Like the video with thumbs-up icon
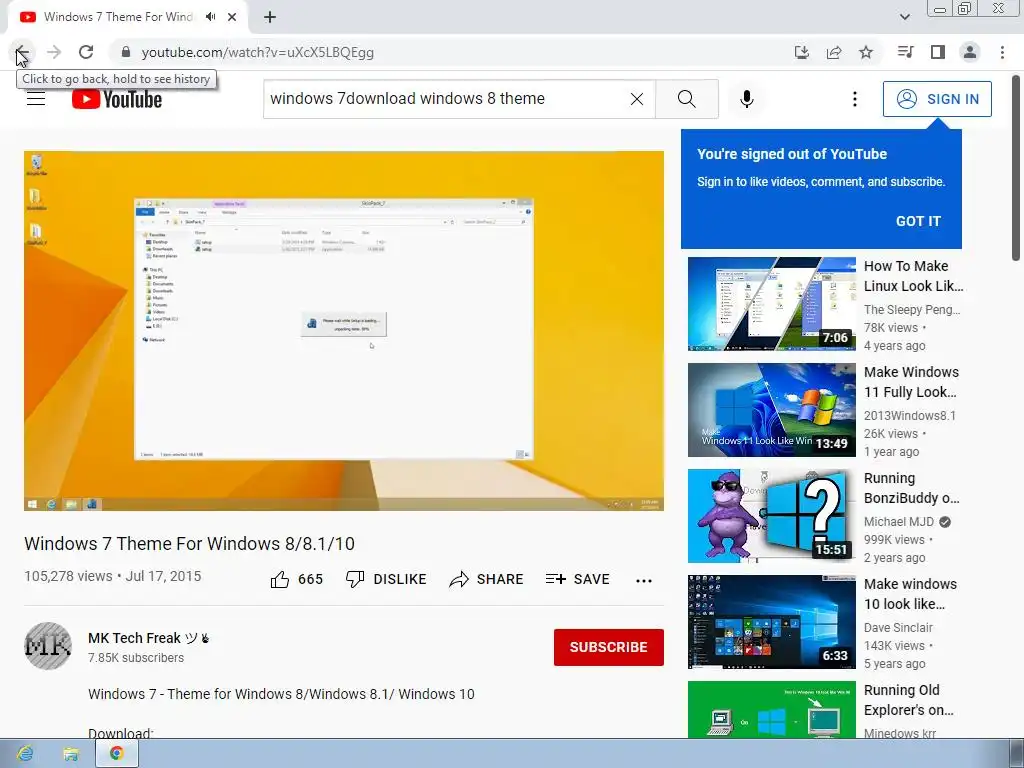This screenshot has width=1024, height=768. click(x=280, y=579)
